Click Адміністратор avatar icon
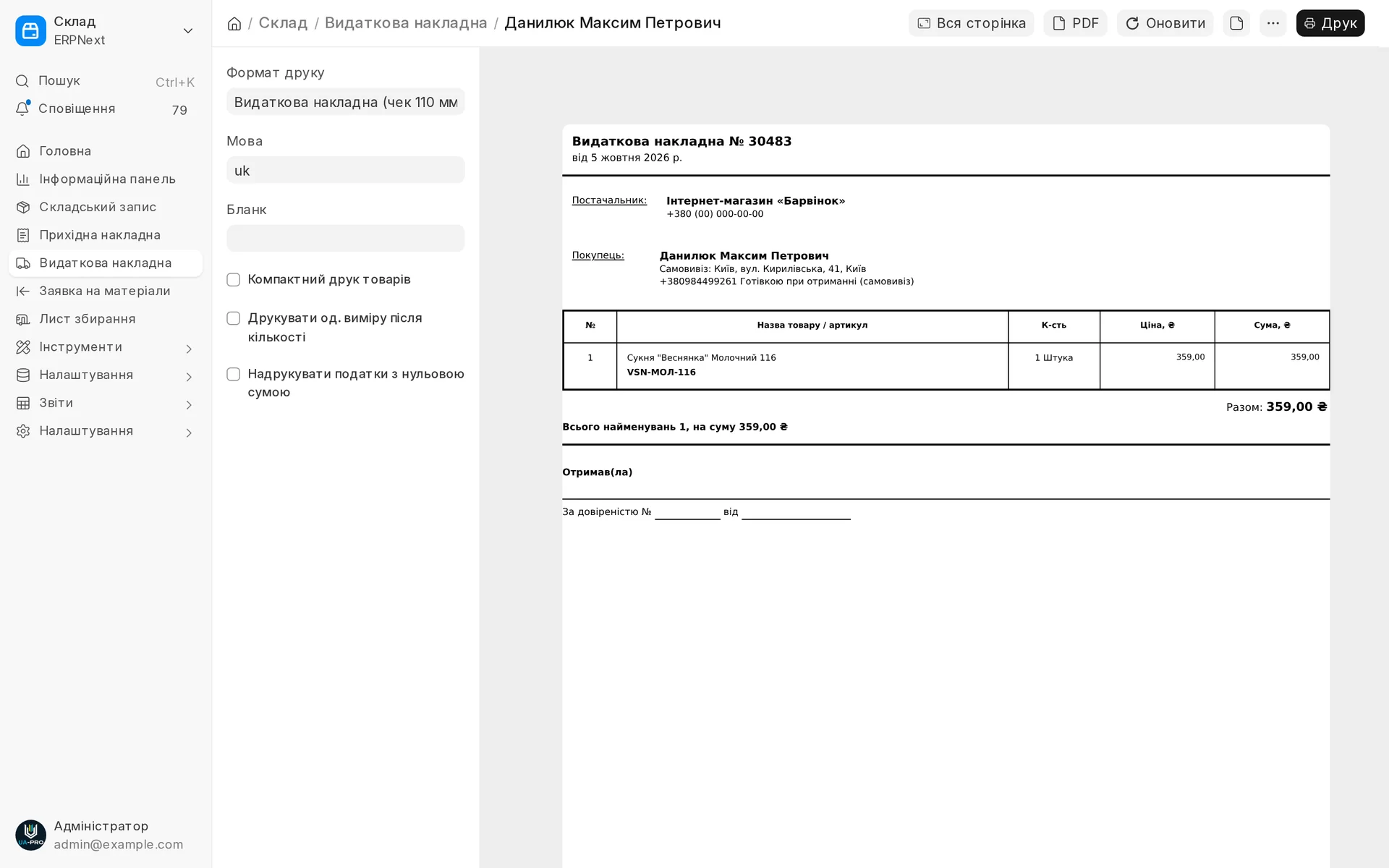This screenshot has width=1389, height=868. click(30, 835)
